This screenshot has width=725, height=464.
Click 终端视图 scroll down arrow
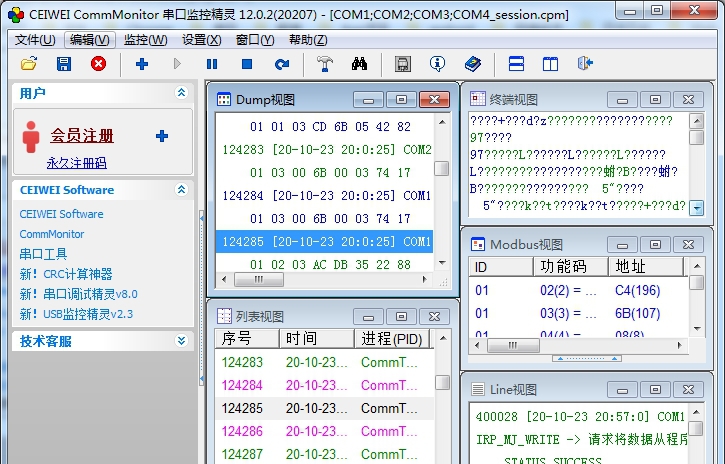(x=696, y=208)
